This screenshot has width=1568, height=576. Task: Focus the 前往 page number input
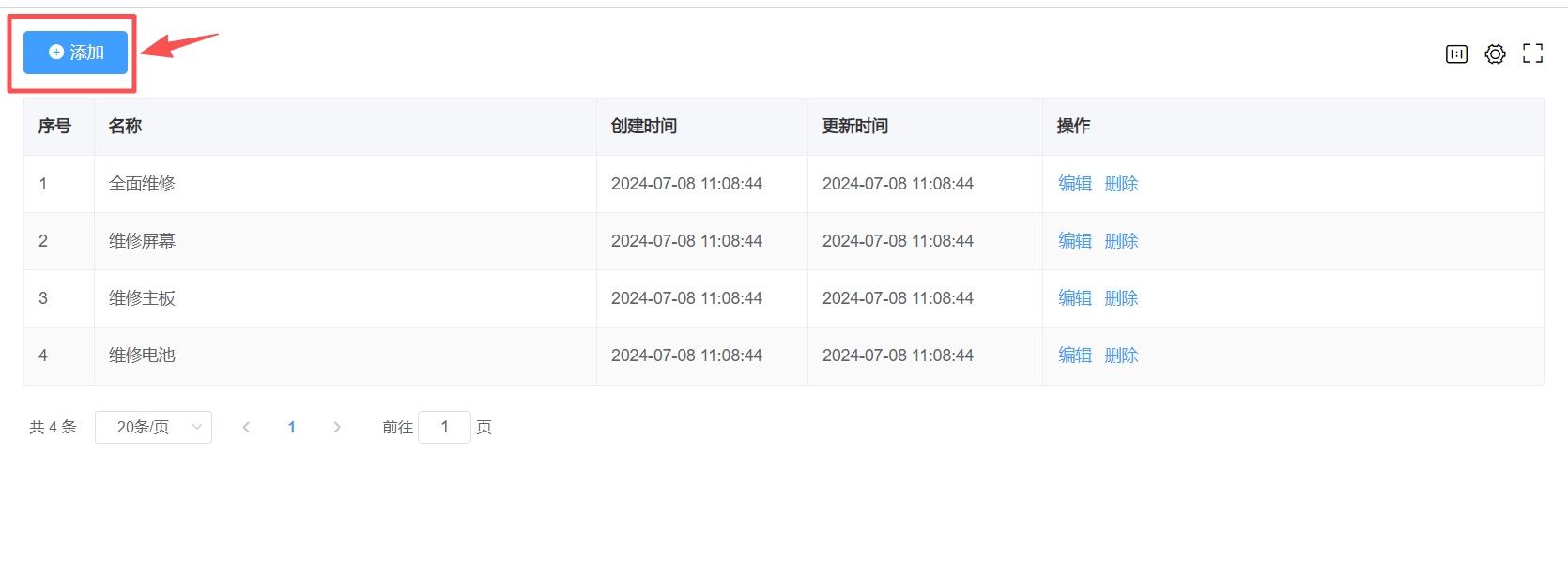[x=444, y=428]
